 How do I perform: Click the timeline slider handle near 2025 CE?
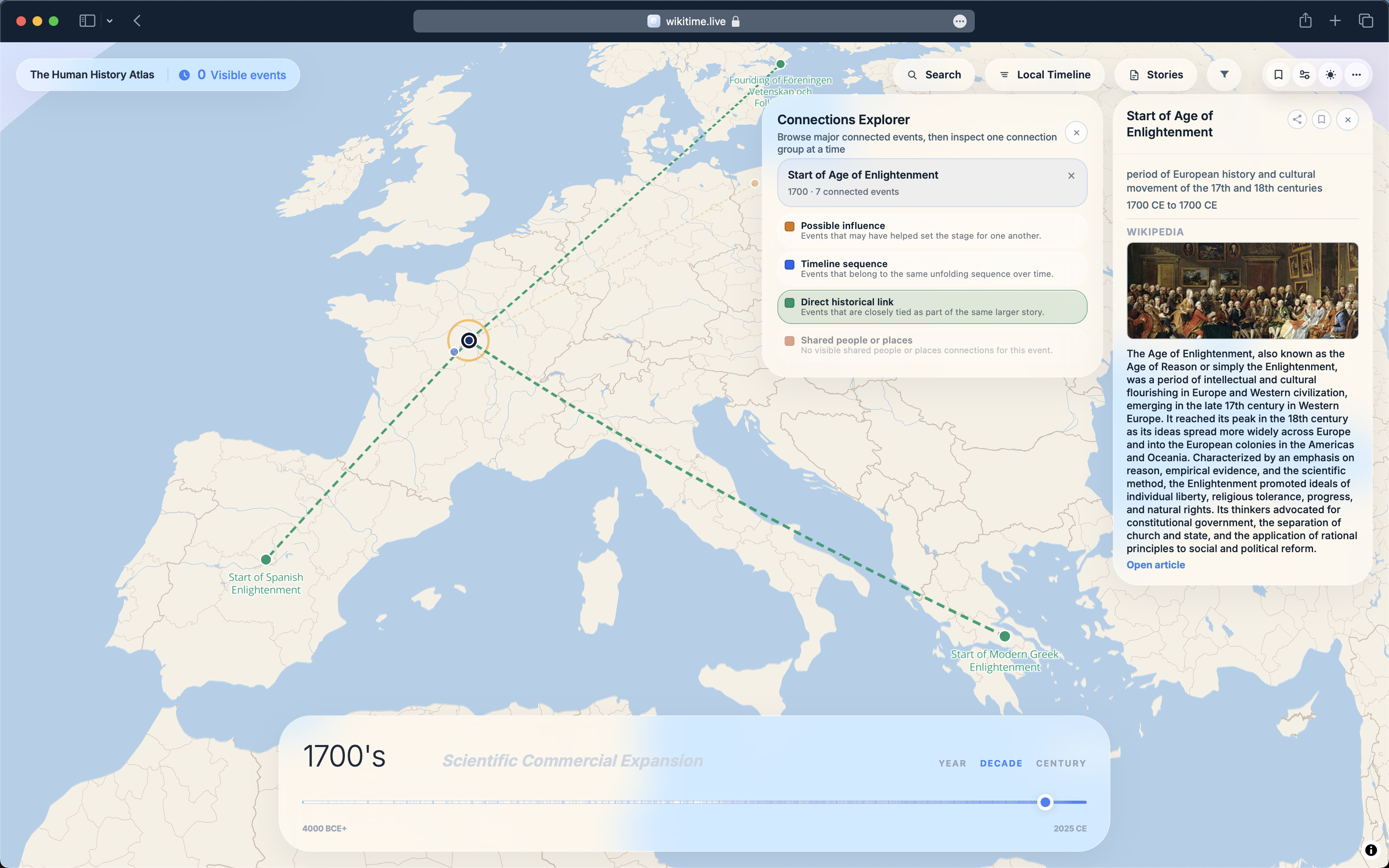(1046, 802)
